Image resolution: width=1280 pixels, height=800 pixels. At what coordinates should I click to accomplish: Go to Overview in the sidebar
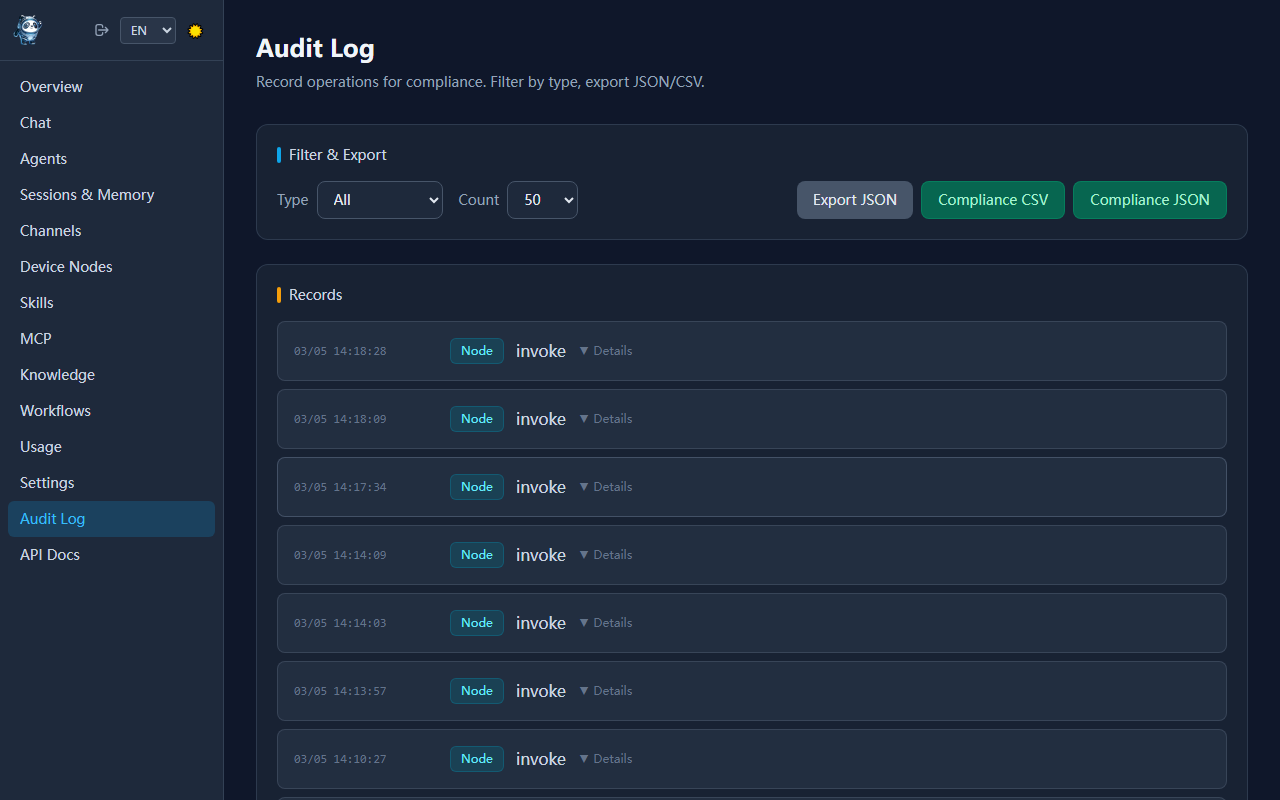(x=111, y=87)
